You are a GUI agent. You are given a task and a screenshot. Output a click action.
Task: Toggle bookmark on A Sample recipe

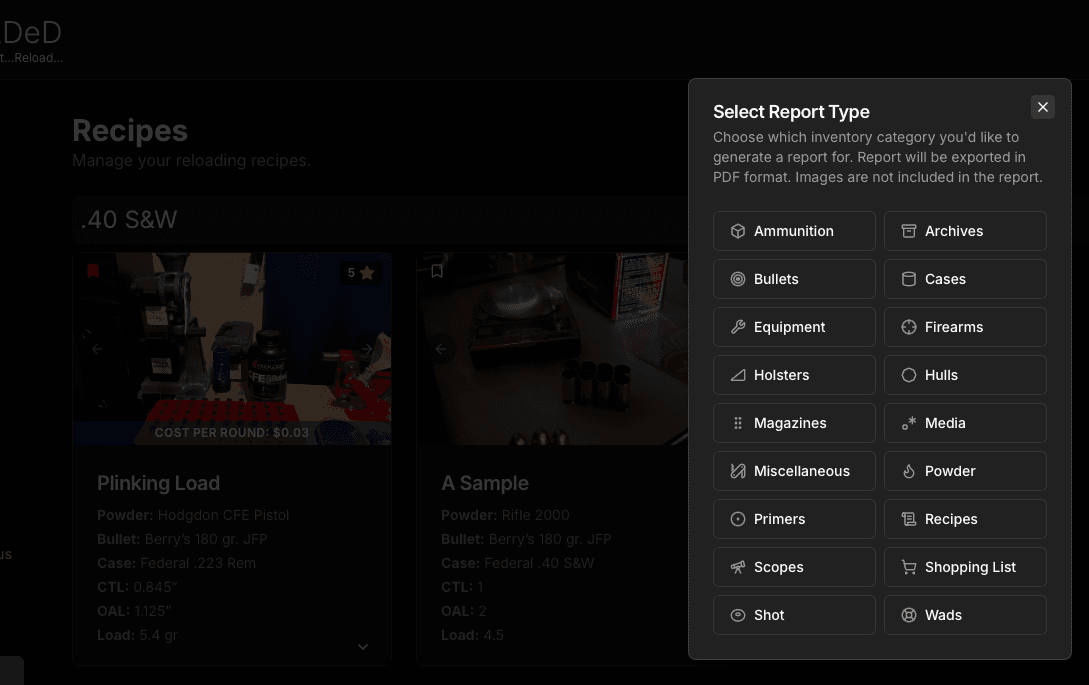[x=437, y=271]
